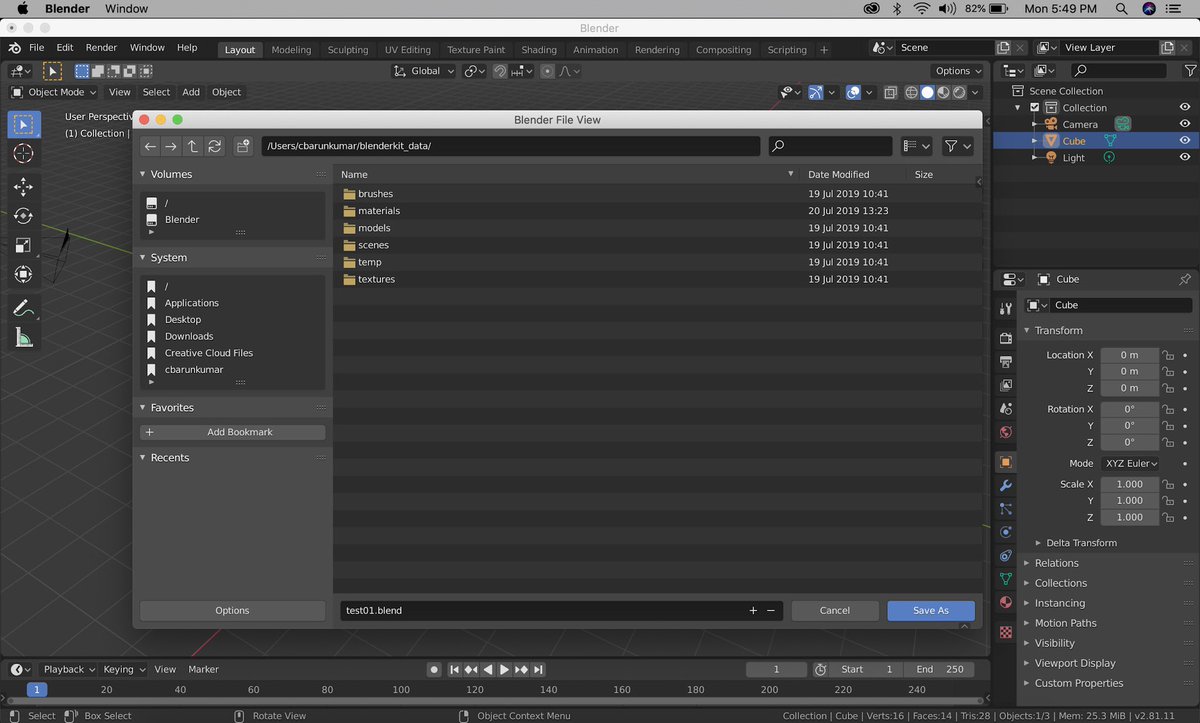
Task: Increment filename number with plus icon
Action: 753,610
